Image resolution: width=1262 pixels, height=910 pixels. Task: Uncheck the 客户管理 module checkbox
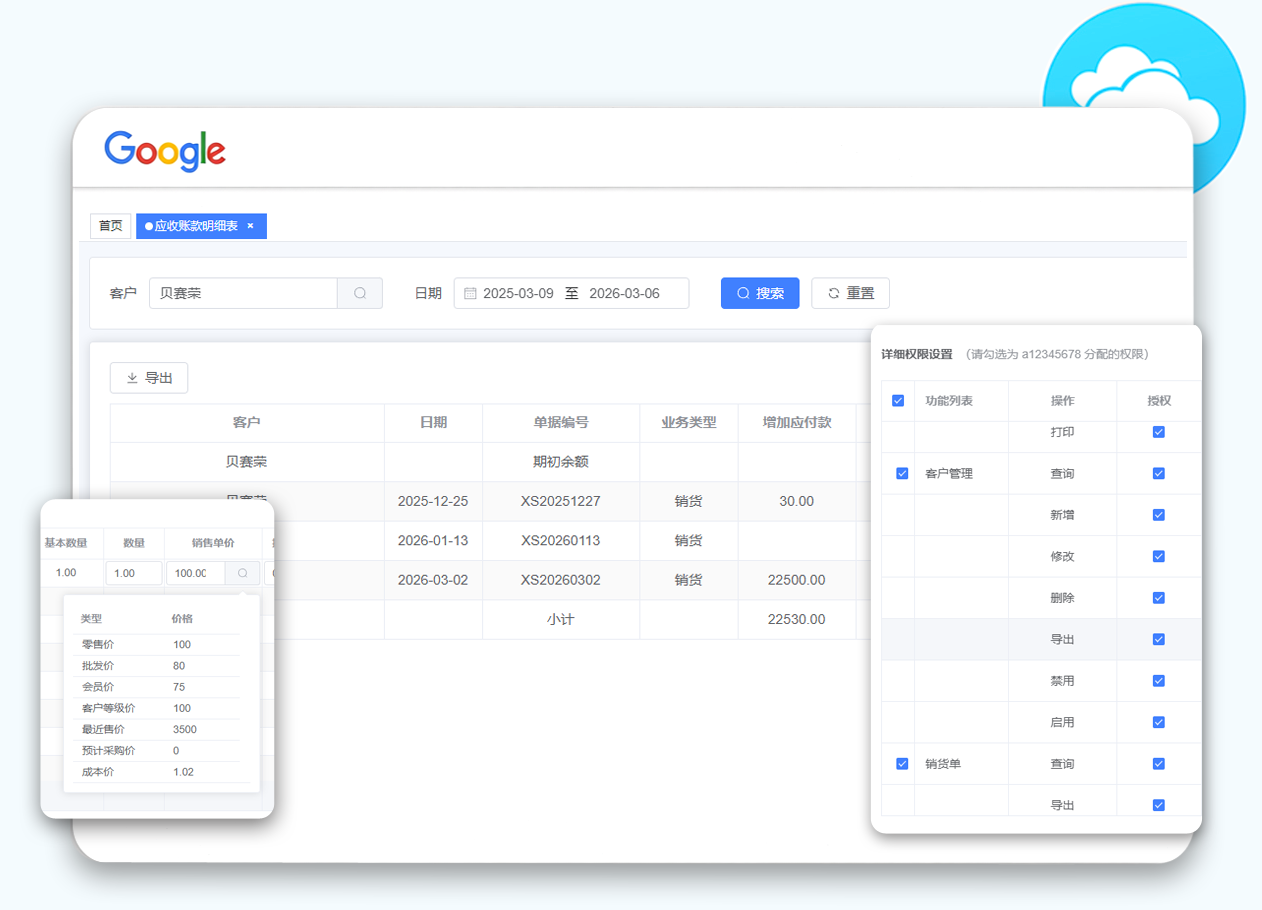point(902,473)
